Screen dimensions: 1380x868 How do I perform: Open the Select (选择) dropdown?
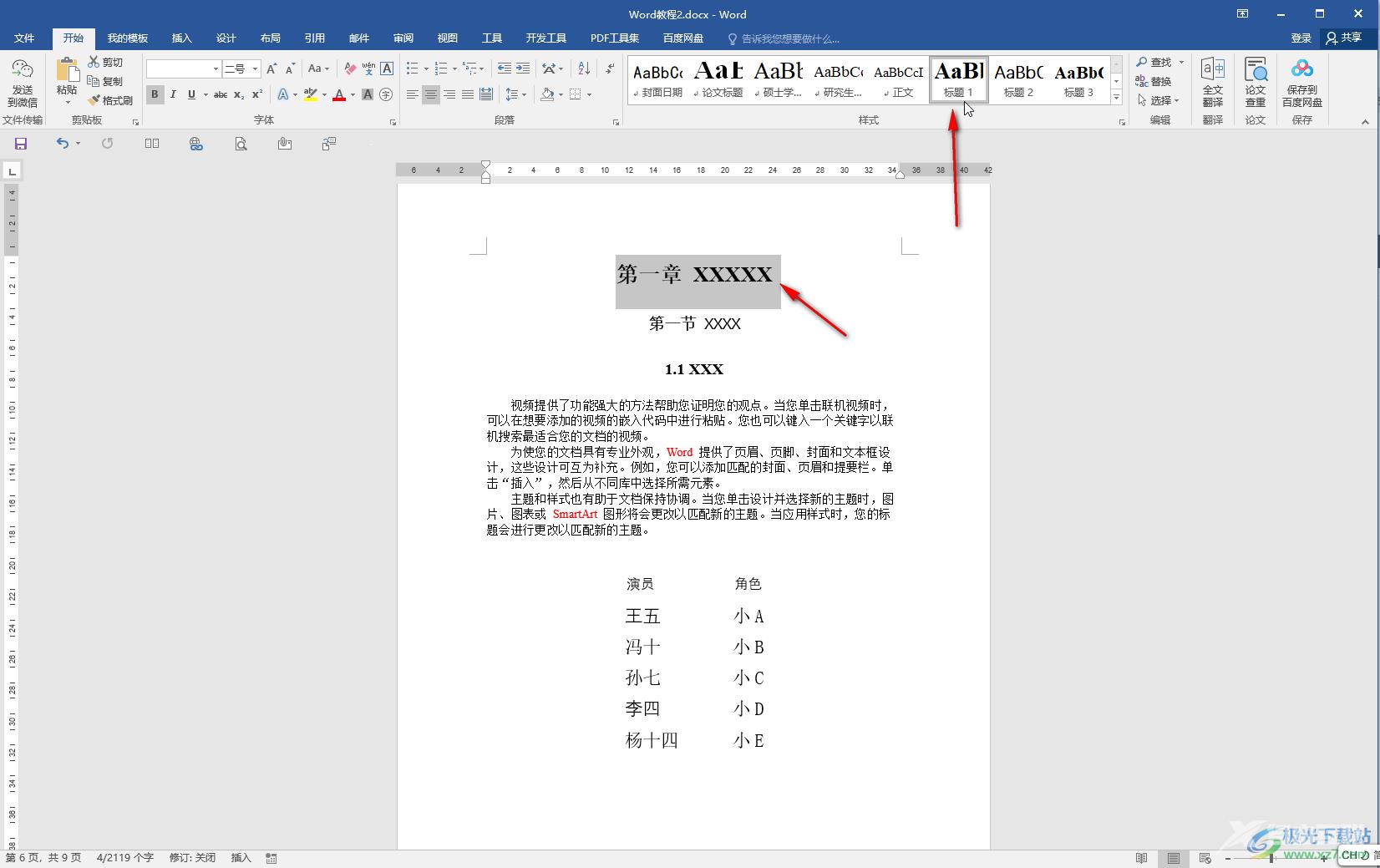(1158, 100)
